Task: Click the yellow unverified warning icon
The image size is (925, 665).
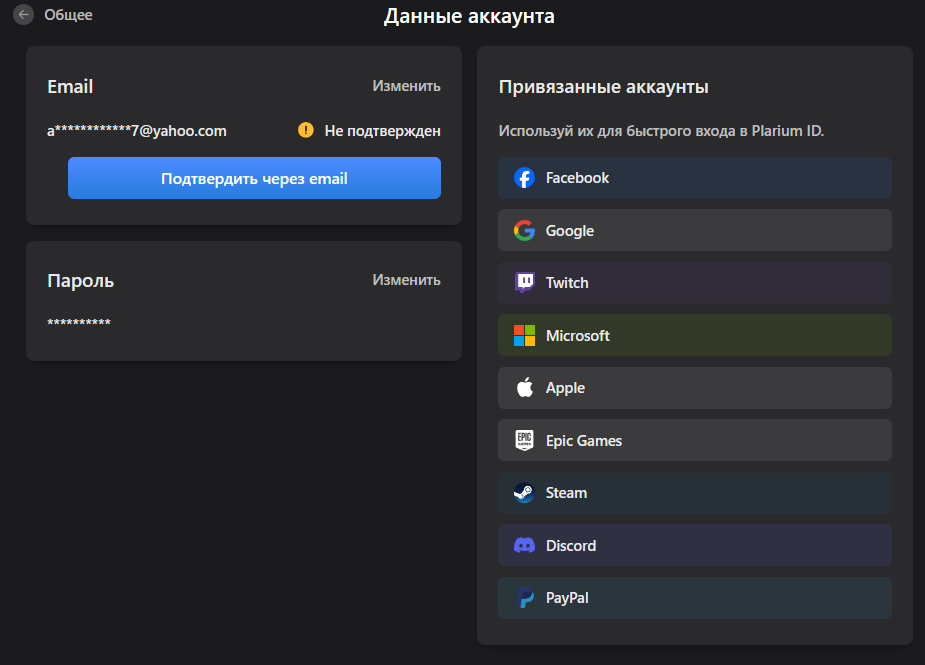Action: 306,130
